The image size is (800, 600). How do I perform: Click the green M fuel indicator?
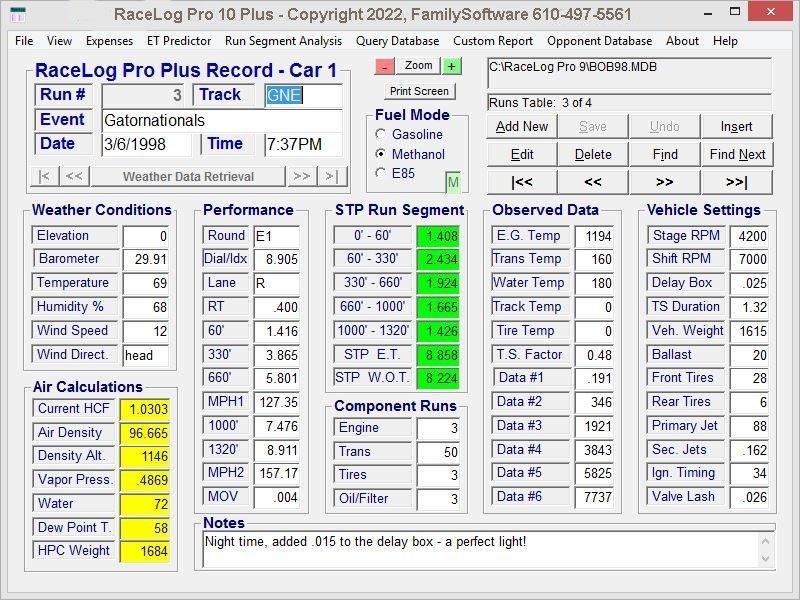pos(453,182)
